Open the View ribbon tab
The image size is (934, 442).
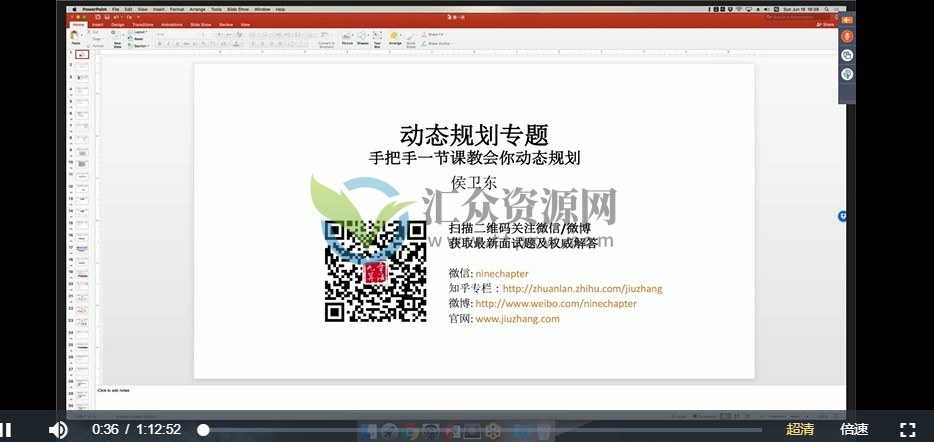click(x=245, y=24)
